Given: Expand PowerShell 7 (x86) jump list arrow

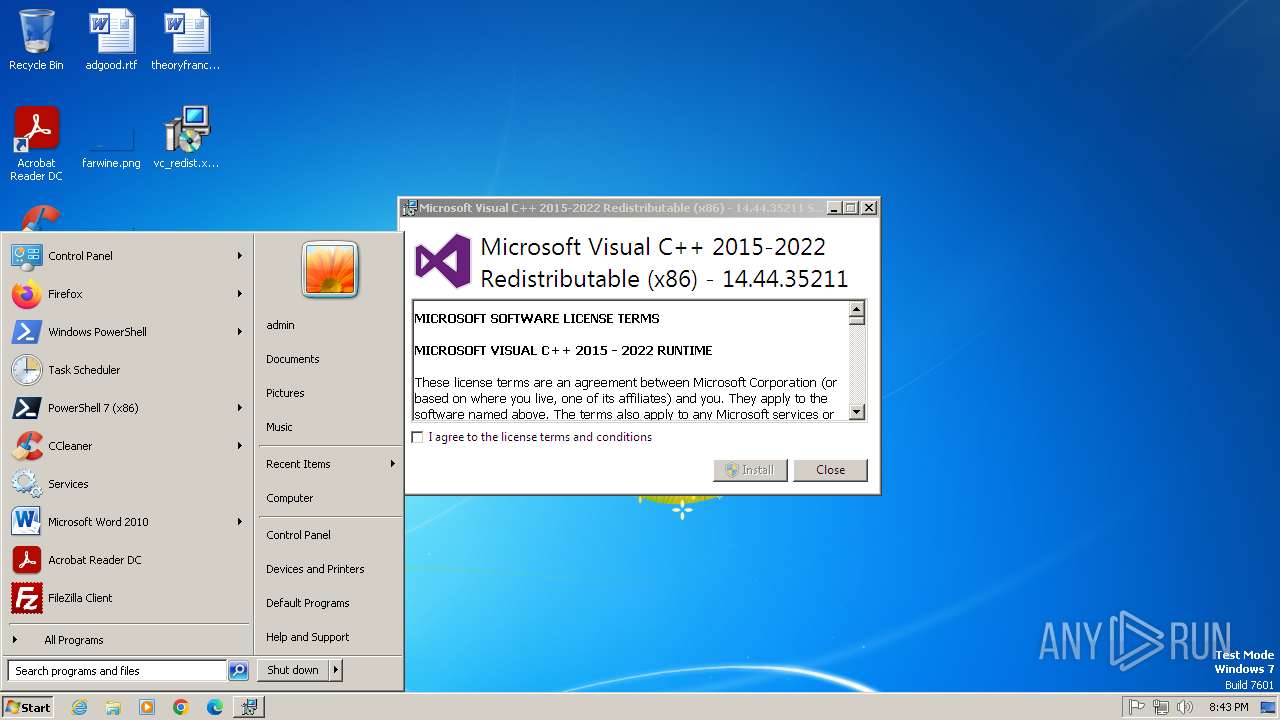Looking at the screenshot, I should [240, 408].
